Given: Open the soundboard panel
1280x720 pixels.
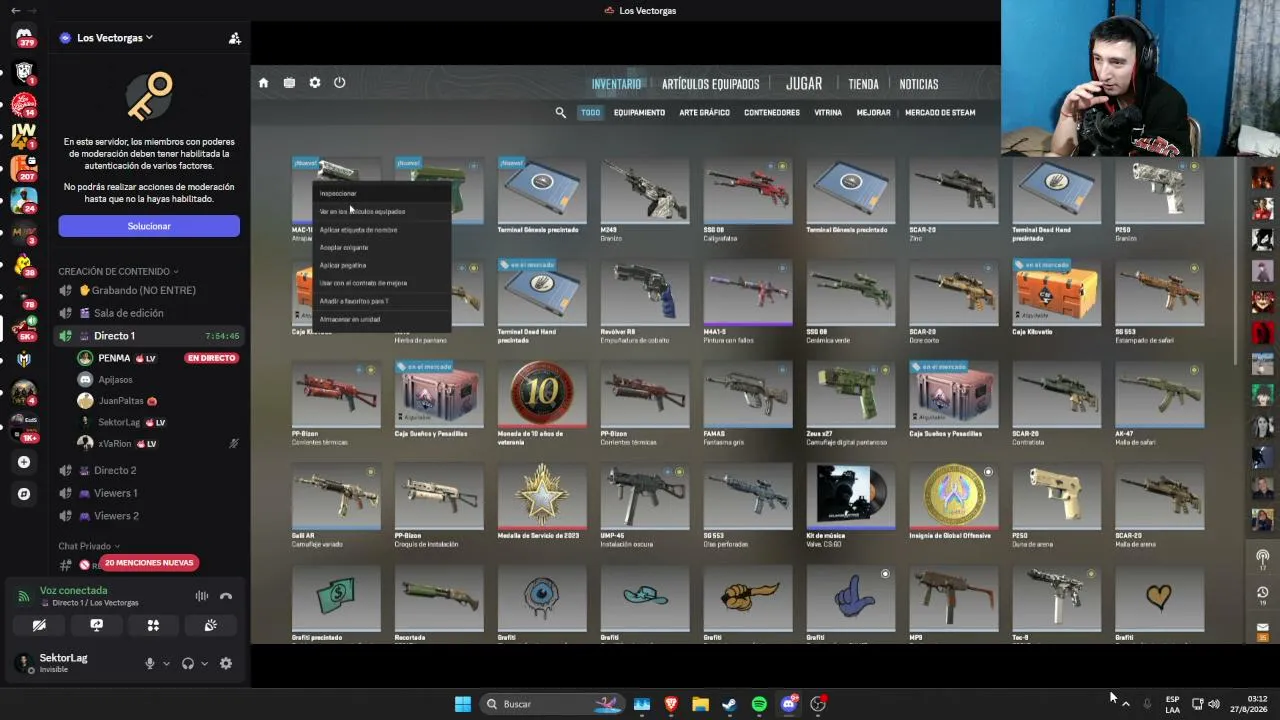Looking at the screenshot, I should pyautogui.click(x=210, y=625).
